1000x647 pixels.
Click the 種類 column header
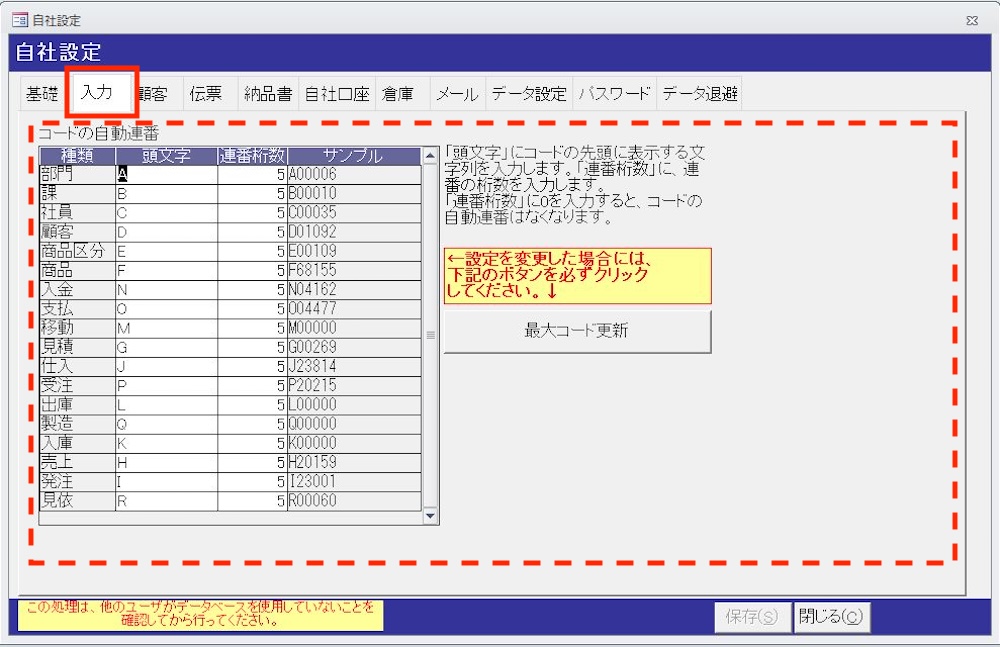click(77, 156)
